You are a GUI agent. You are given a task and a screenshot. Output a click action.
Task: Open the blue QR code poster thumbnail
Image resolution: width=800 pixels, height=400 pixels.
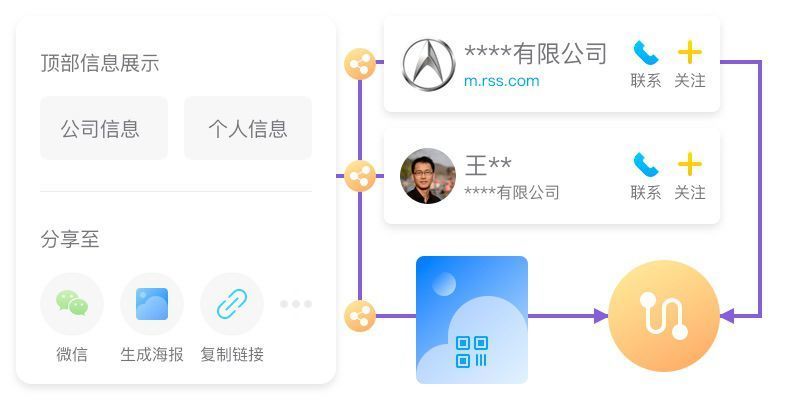[472, 320]
